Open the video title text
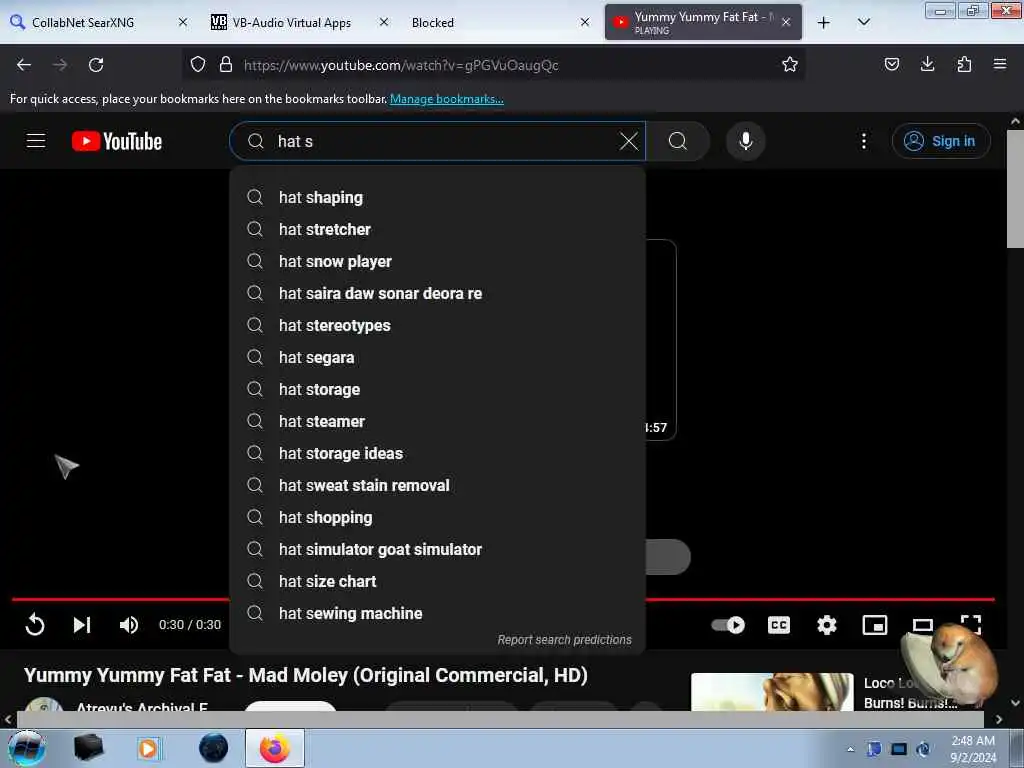The width and height of the screenshot is (1024, 768). point(306,675)
